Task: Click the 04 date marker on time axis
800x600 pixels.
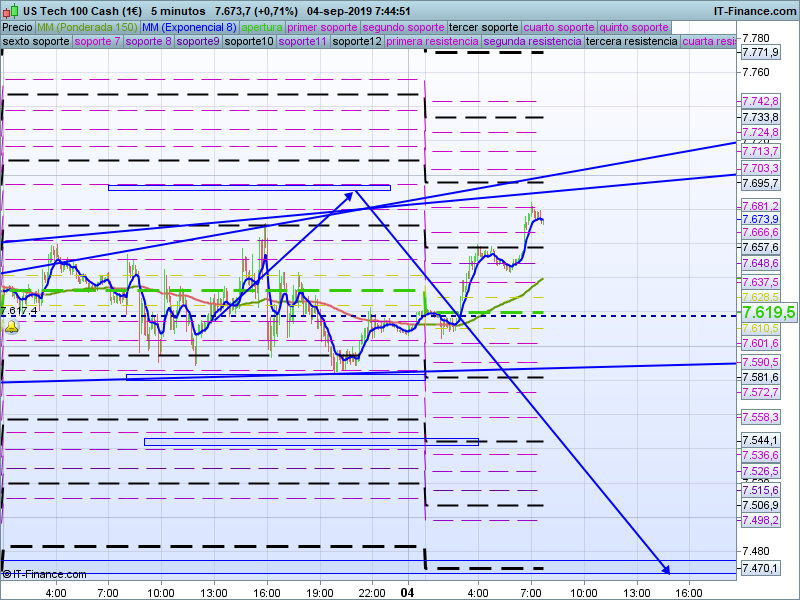Action: tap(407, 592)
